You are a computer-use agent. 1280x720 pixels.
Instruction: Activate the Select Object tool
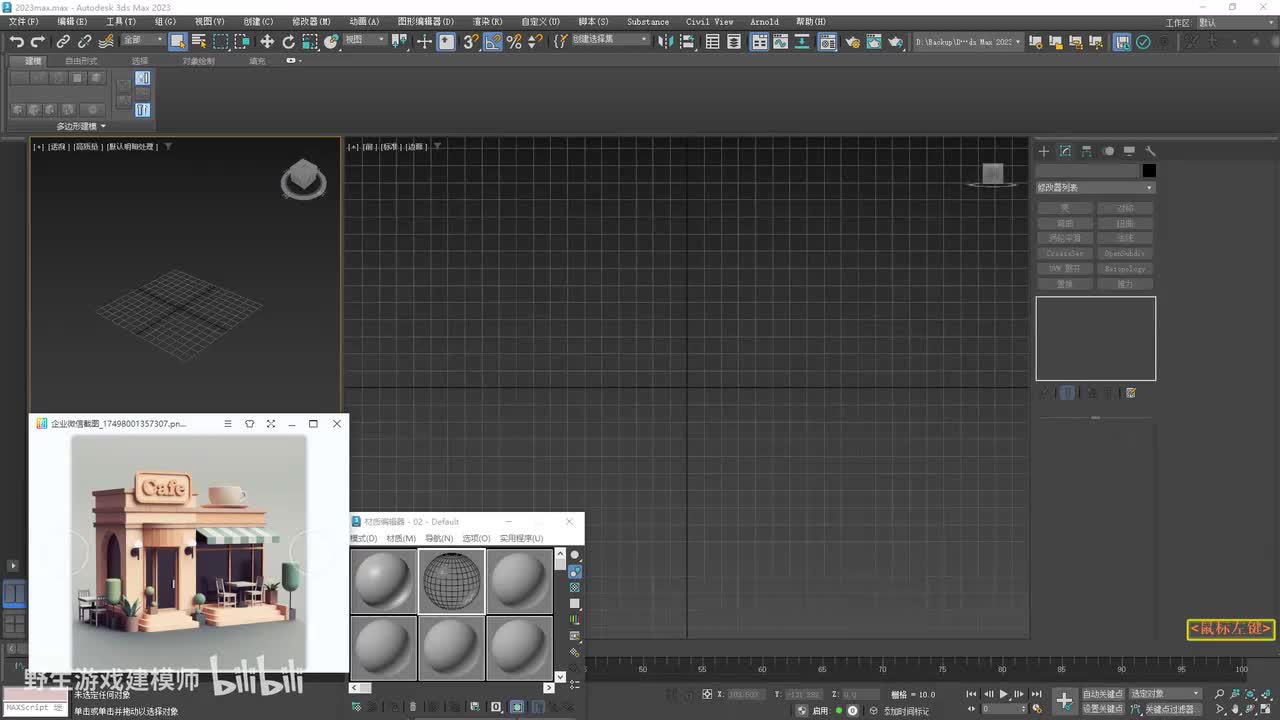(x=177, y=42)
